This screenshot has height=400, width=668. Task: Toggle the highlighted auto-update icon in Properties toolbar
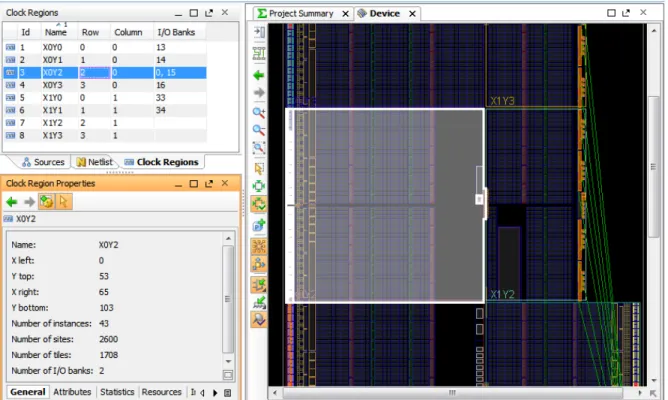click(46, 201)
